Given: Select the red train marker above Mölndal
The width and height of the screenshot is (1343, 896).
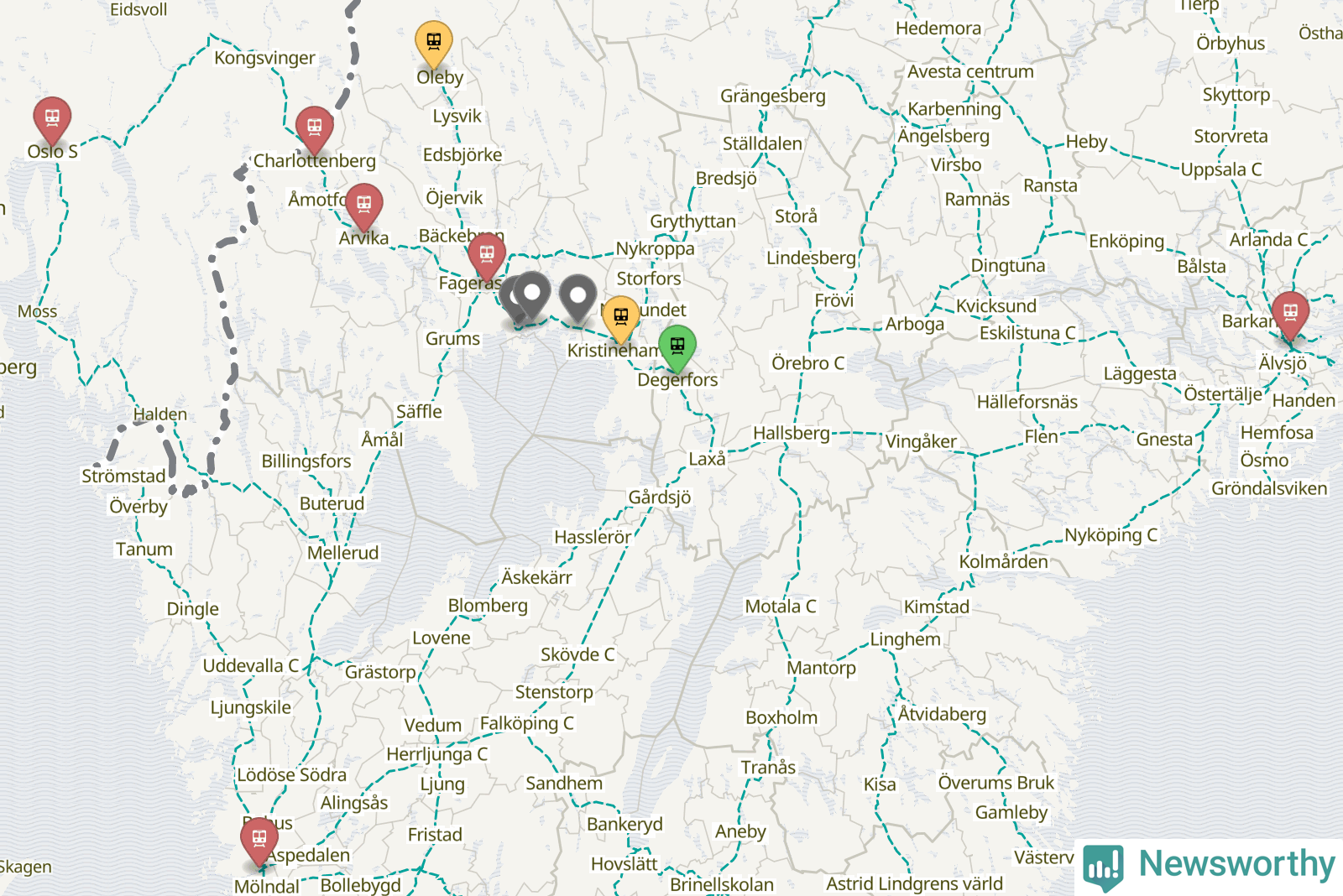Looking at the screenshot, I should tap(259, 841).
